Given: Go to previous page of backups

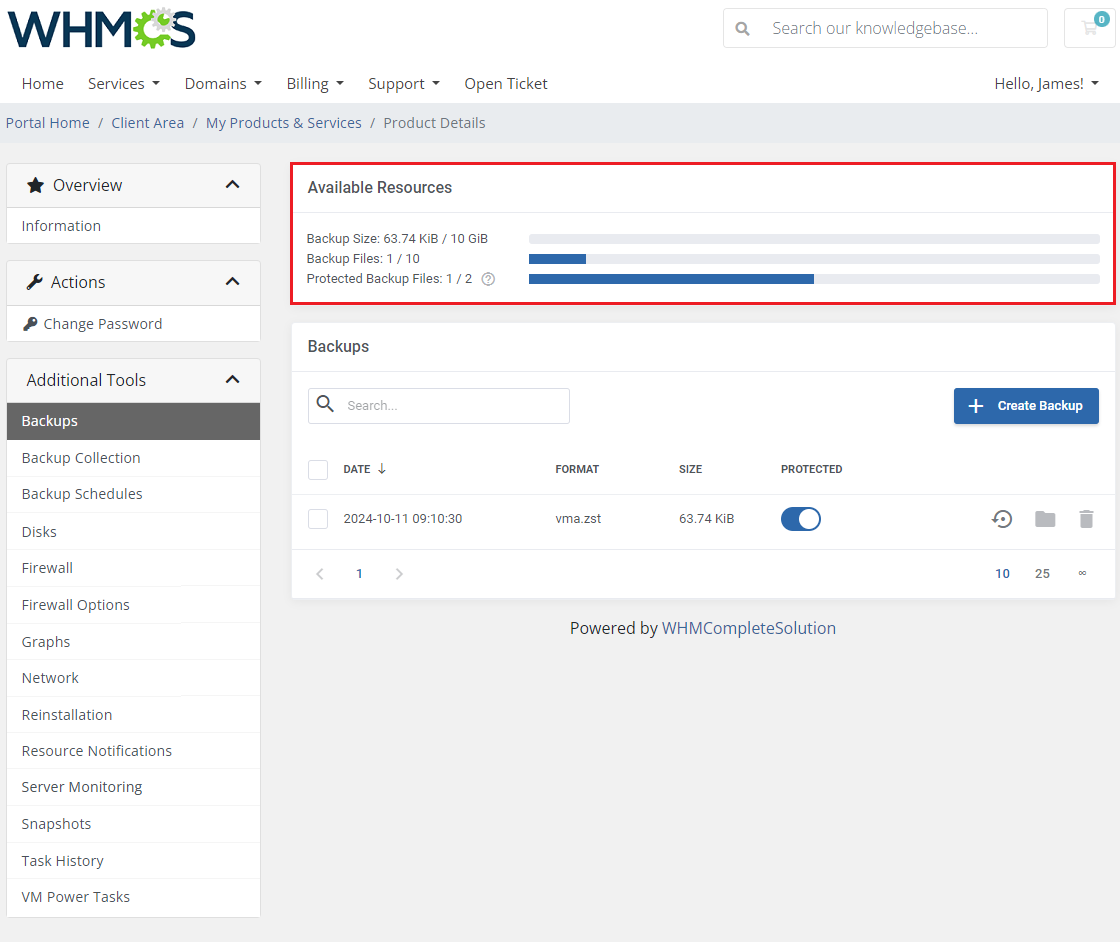Looking at the screenshot, I should [320, 573].
